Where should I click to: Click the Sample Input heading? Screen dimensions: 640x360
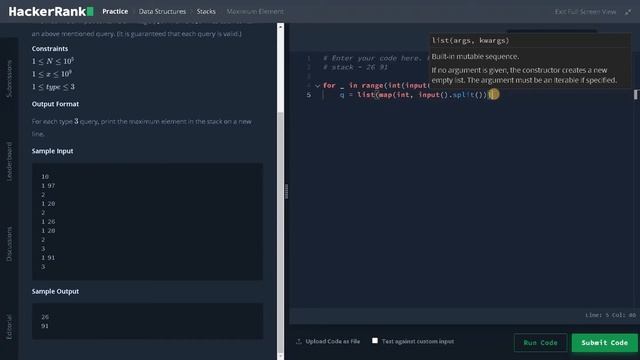tap(53, 151)
